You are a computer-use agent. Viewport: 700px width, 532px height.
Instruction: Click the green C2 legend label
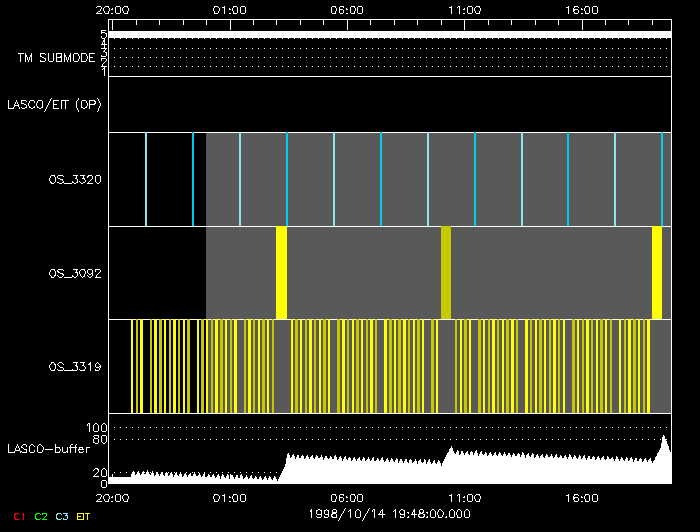point(41,516)
